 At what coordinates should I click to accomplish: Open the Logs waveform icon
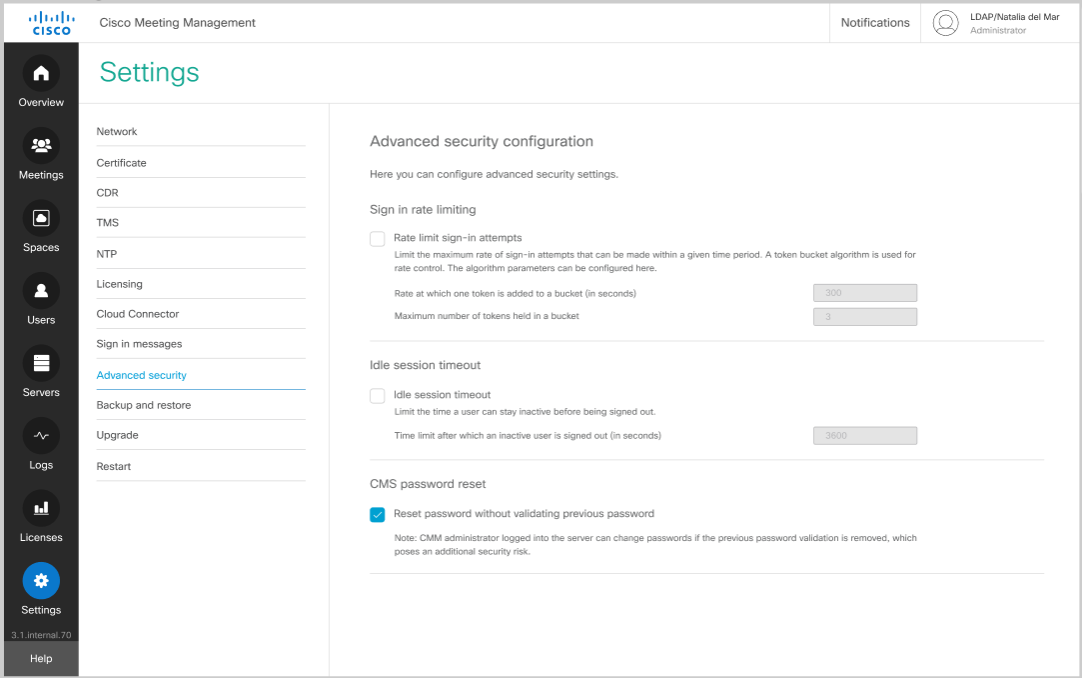coord(41,435)
